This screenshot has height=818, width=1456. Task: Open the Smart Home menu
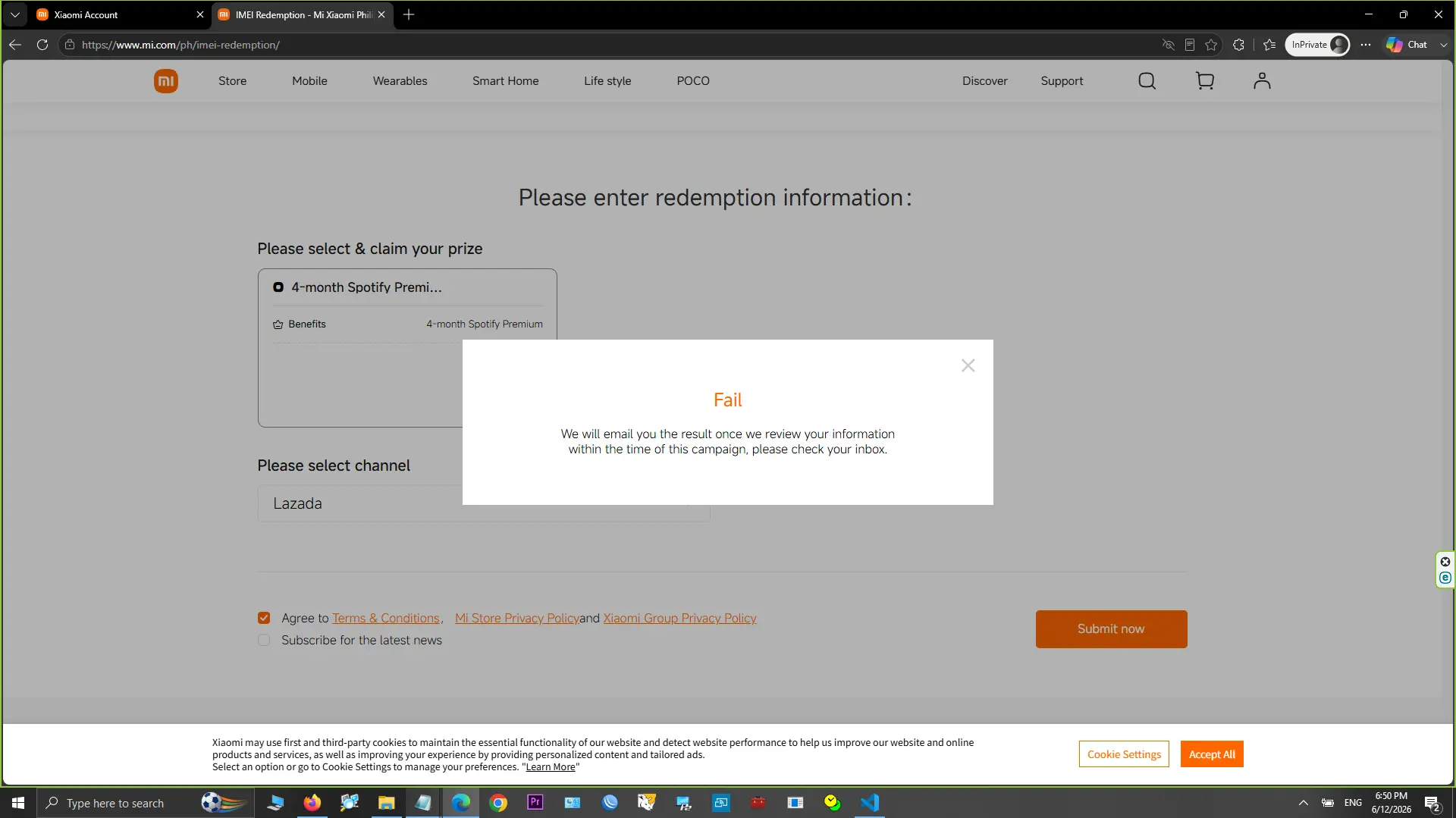505,81
